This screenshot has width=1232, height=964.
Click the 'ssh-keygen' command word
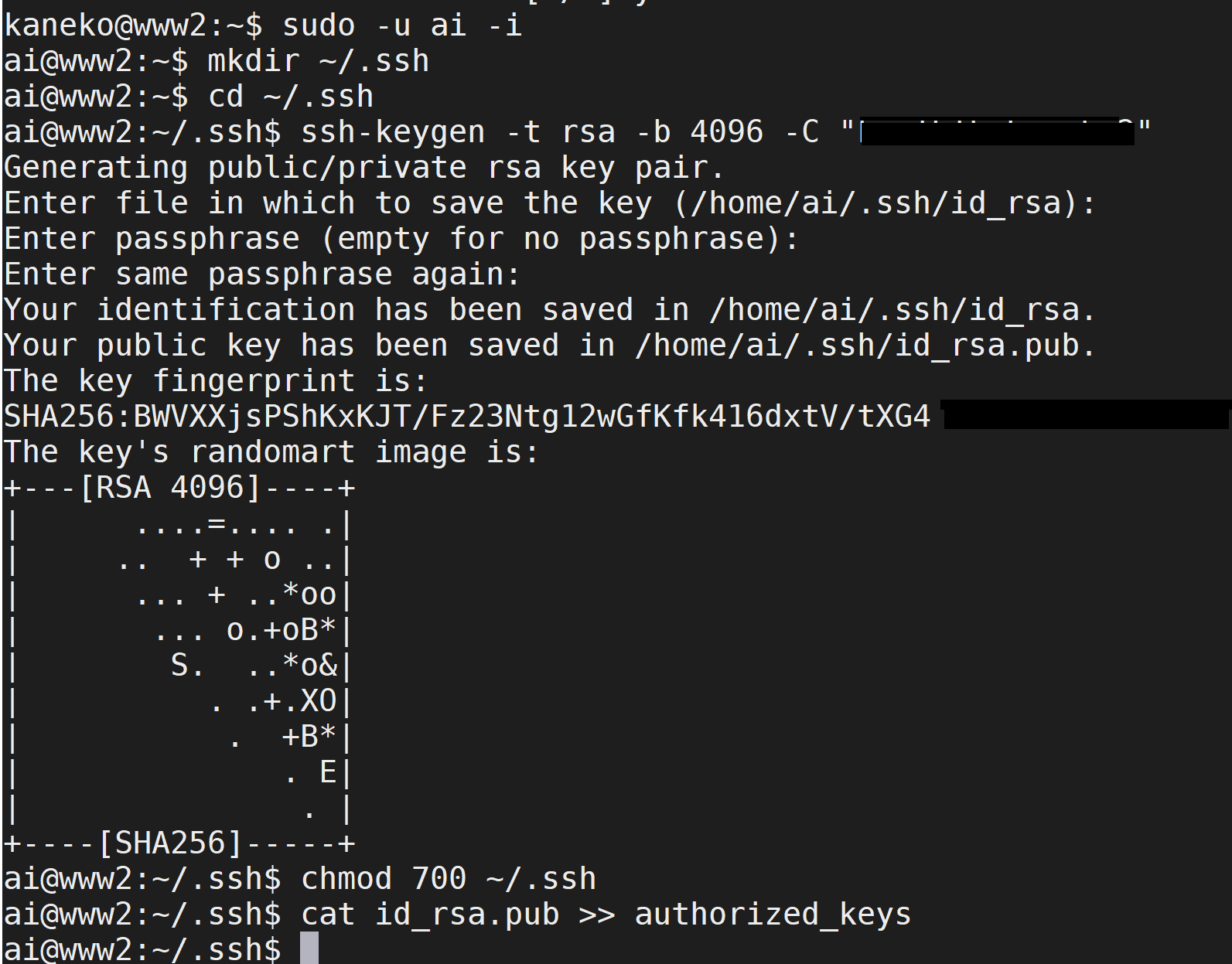pyautogui.click(x=393, y=132)
